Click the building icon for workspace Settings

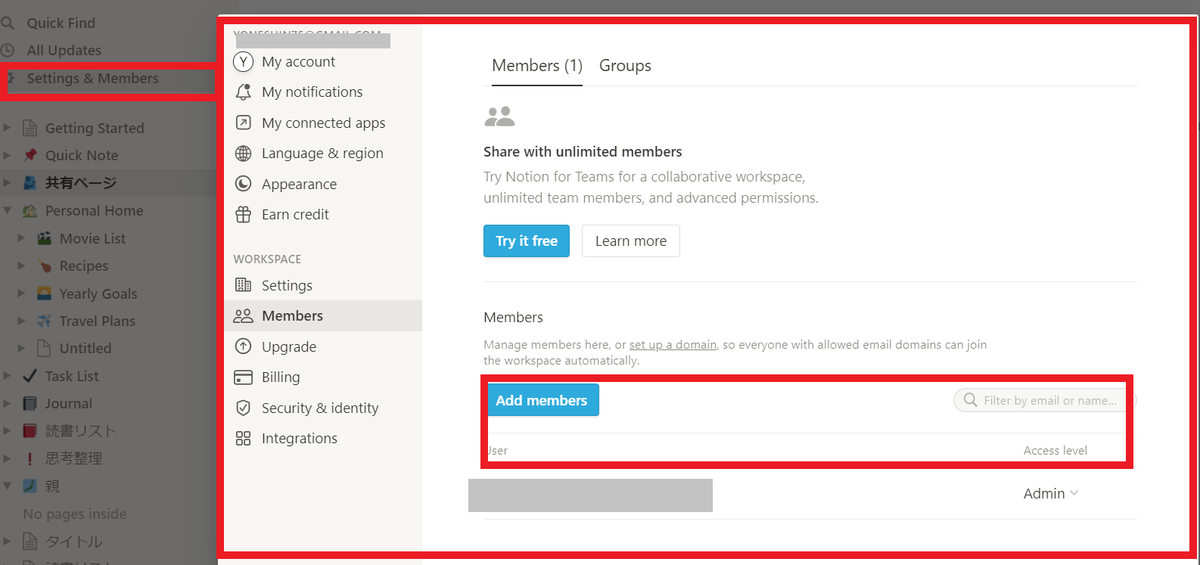tap(243, 285)
